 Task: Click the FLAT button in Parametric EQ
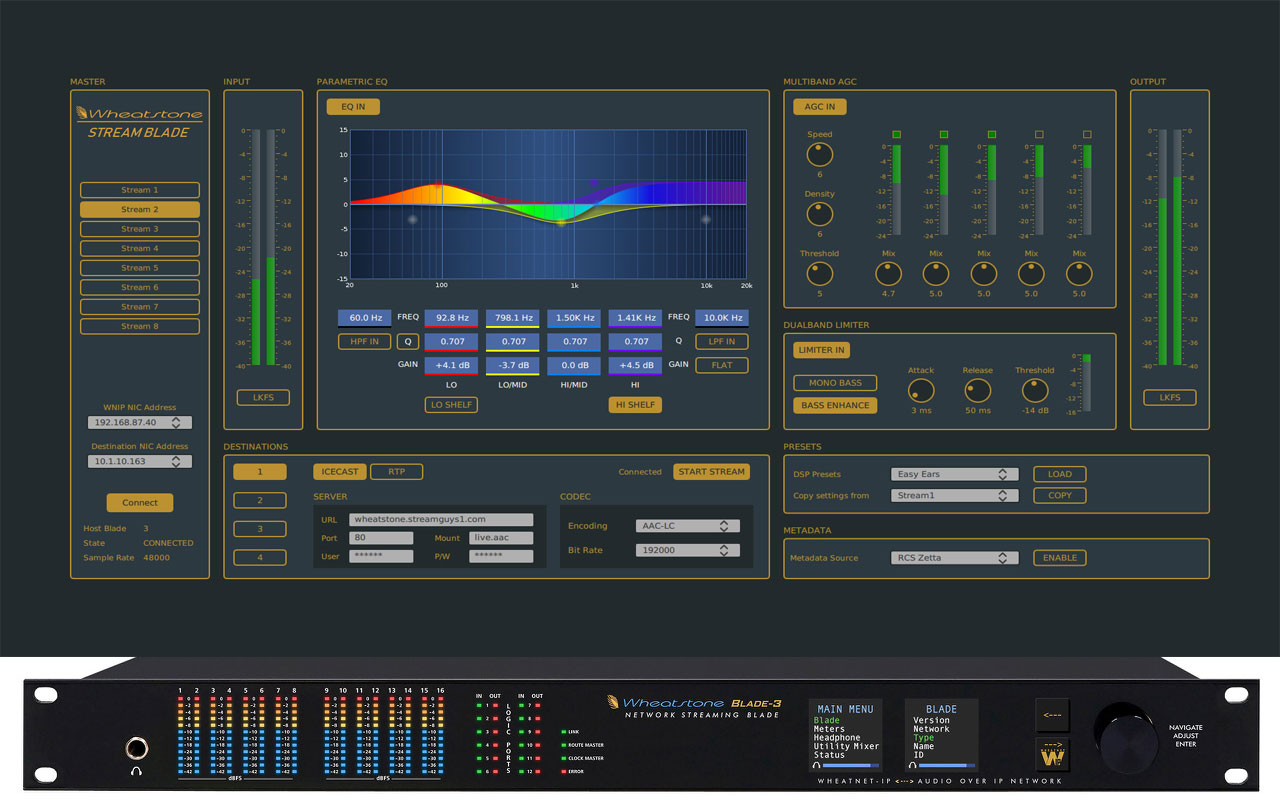coord(722,365)
